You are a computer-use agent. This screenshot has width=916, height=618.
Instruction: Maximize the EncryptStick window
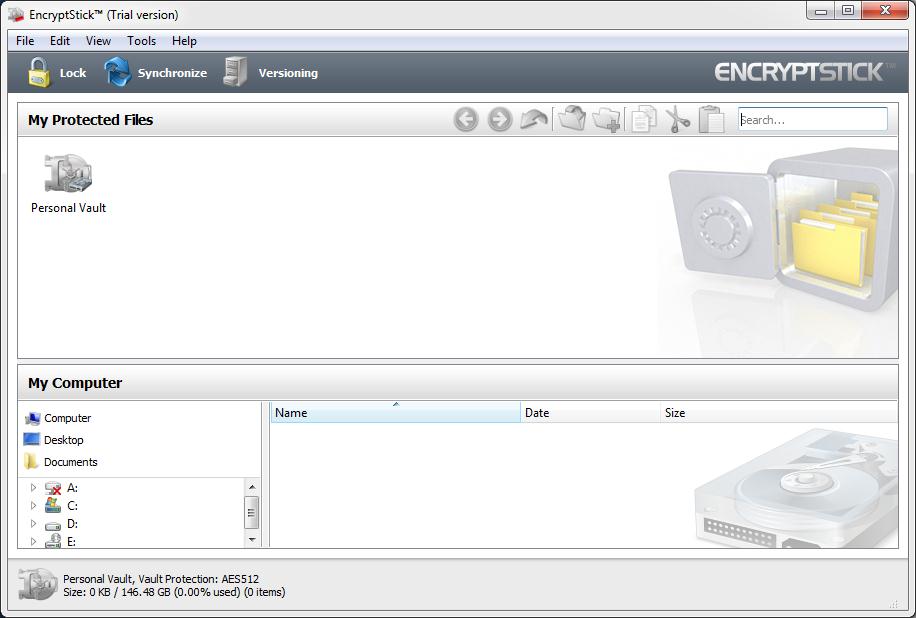848,11
